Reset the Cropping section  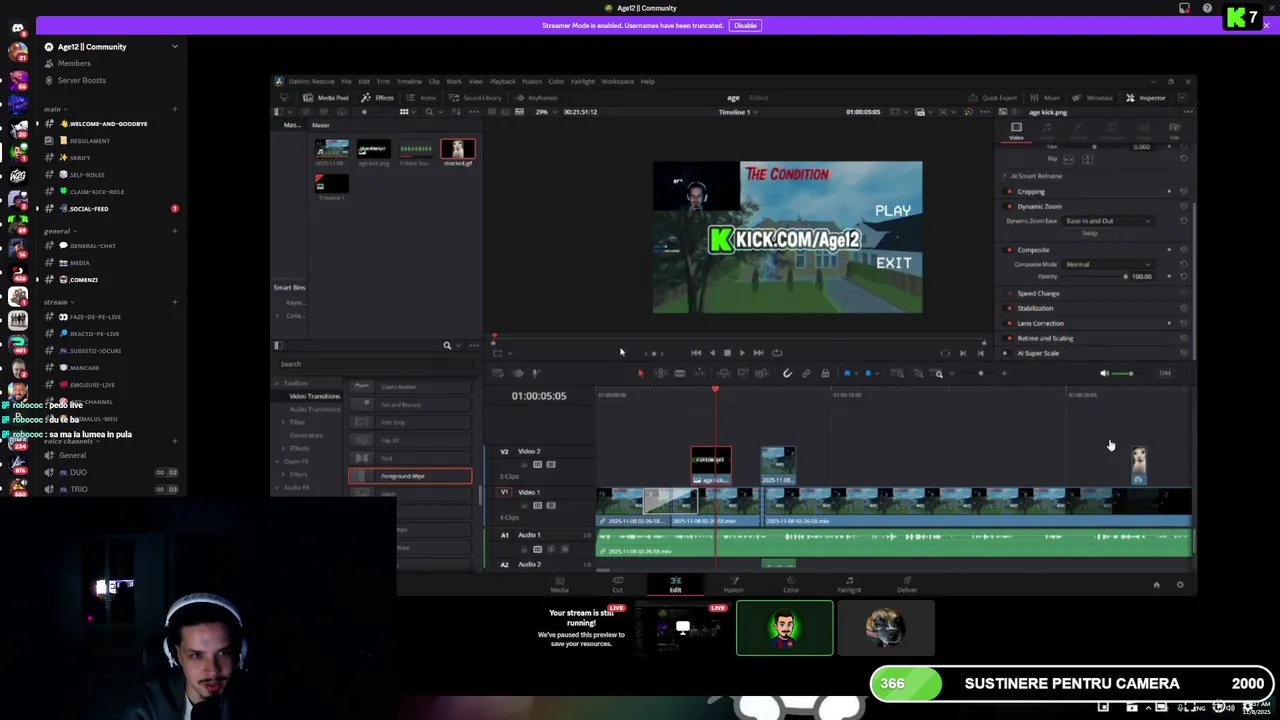[x=1184, y=191]
